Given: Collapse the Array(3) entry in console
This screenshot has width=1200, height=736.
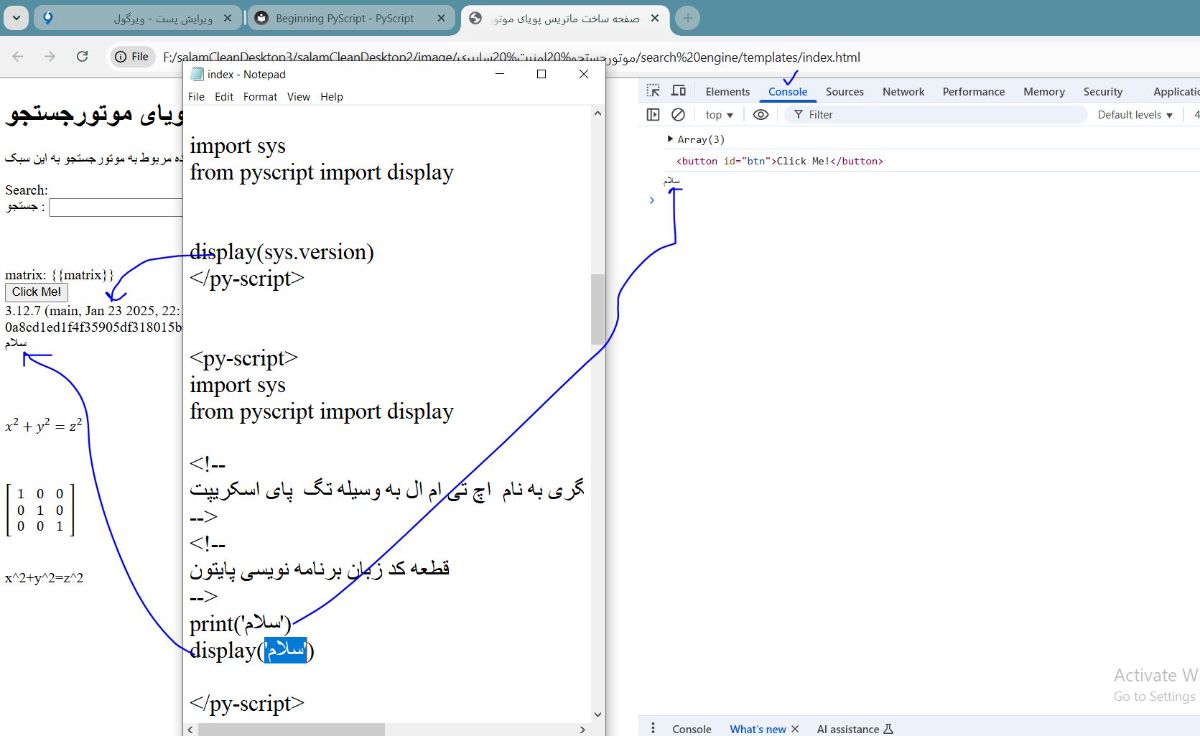Looking at the screenshot, I should tap(670, 139).
